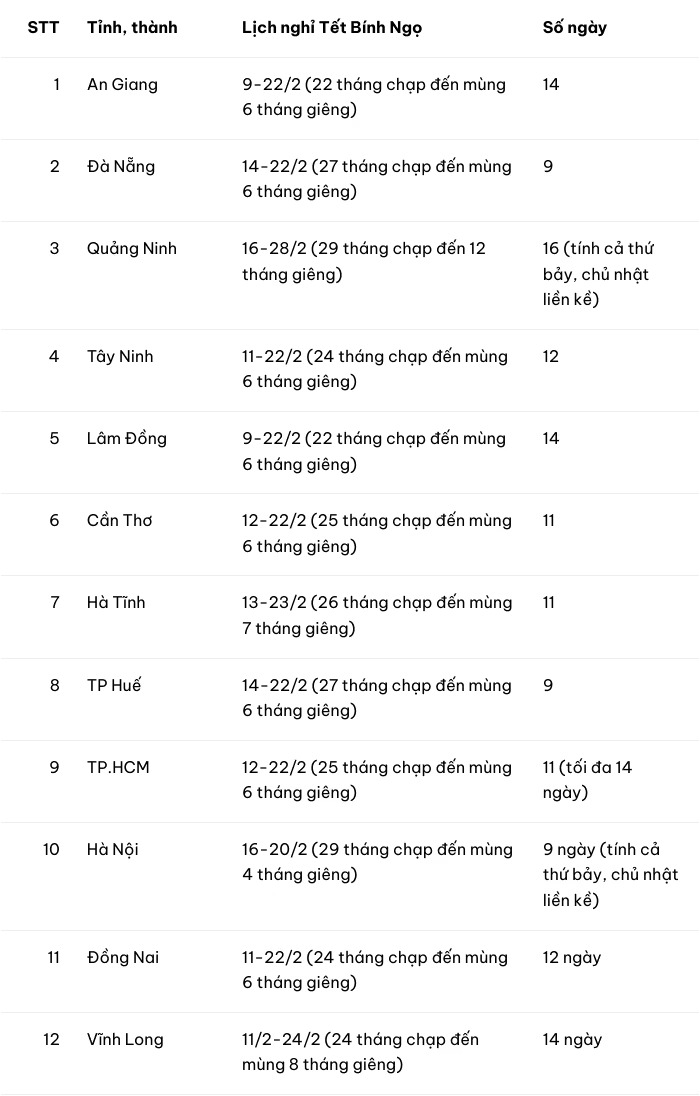Select the Đà Nẵng province cell

(x=121, y=166)
